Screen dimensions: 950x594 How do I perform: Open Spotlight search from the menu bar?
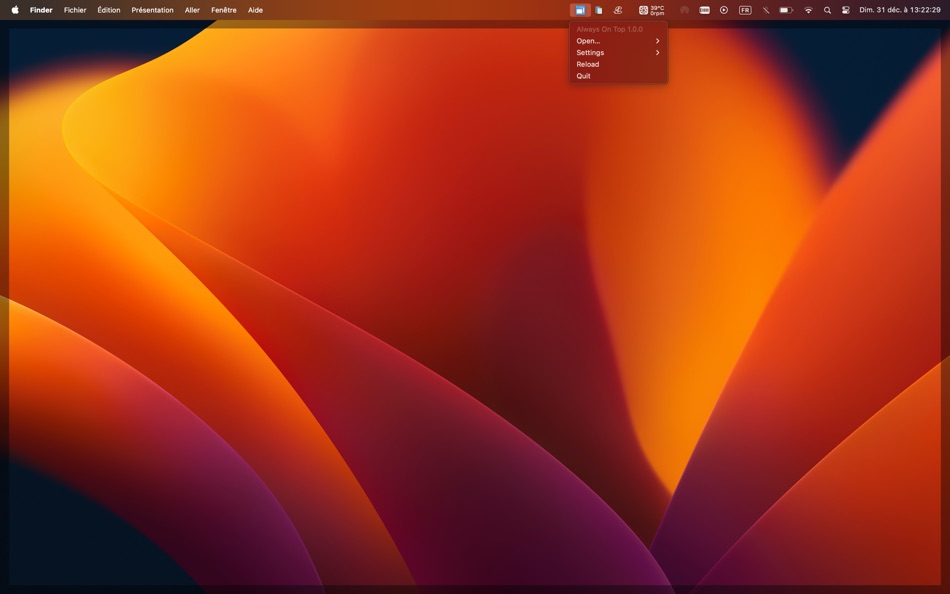tap(827, 9)
